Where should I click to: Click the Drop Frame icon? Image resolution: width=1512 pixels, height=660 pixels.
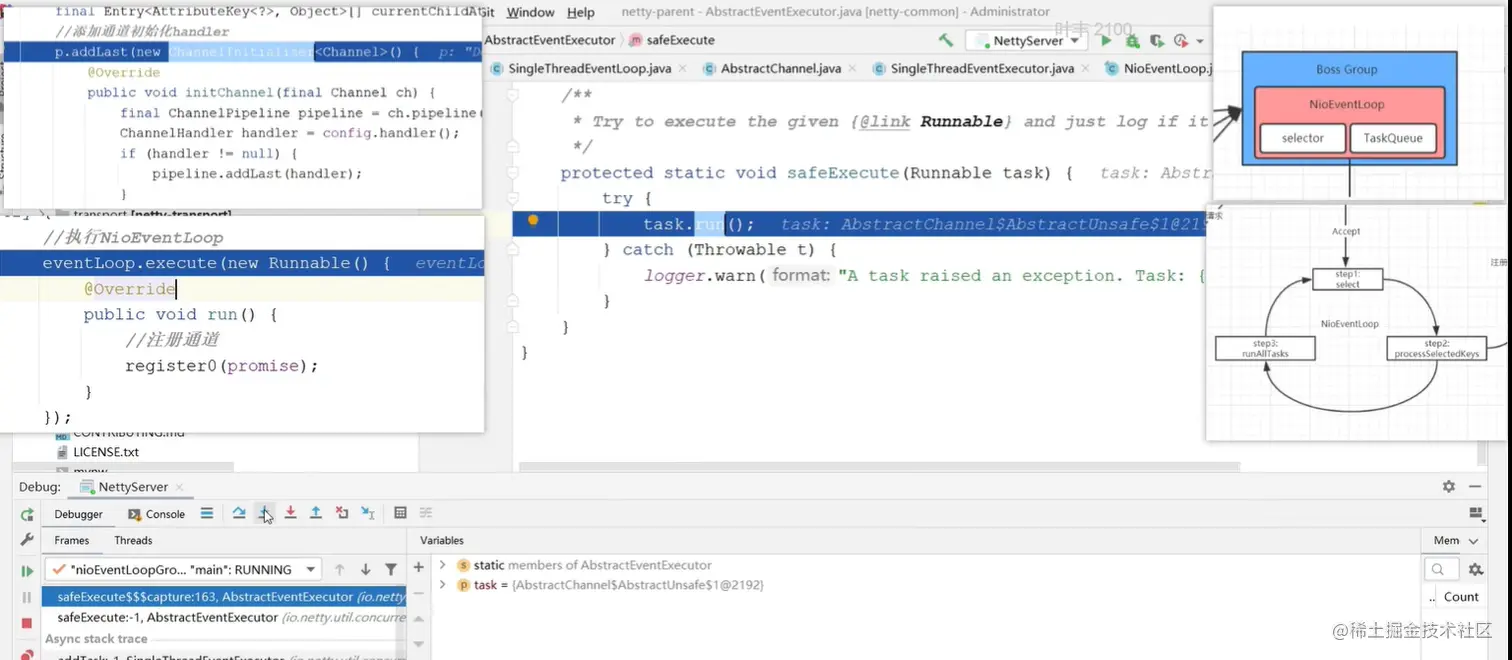342,513
